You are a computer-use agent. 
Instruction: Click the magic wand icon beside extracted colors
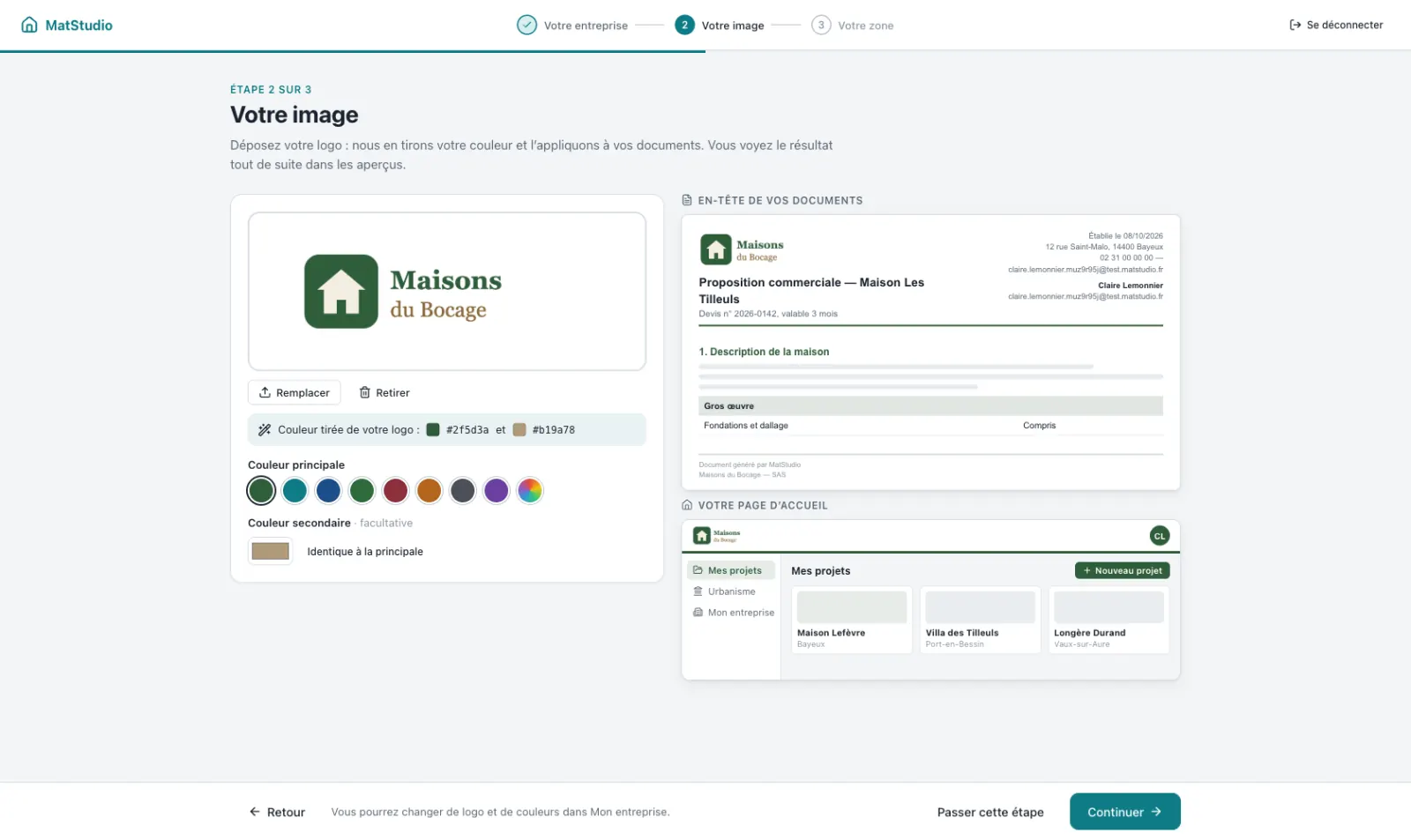coord(265,430)
